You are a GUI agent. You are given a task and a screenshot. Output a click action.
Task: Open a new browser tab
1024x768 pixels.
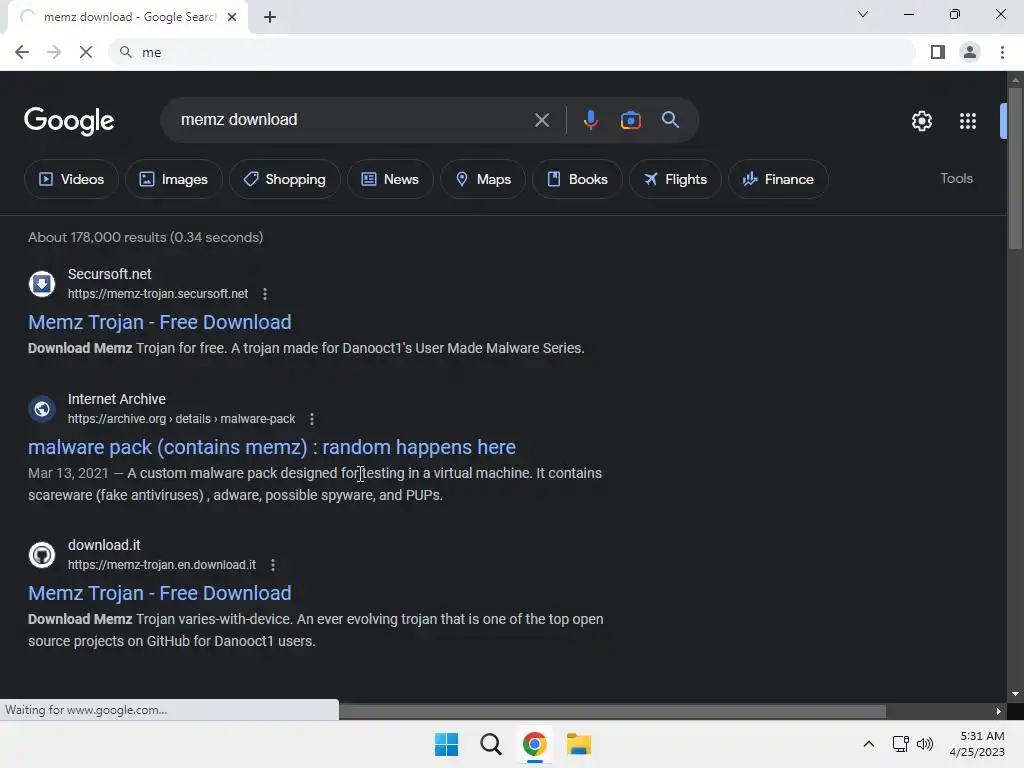[270, 18]
